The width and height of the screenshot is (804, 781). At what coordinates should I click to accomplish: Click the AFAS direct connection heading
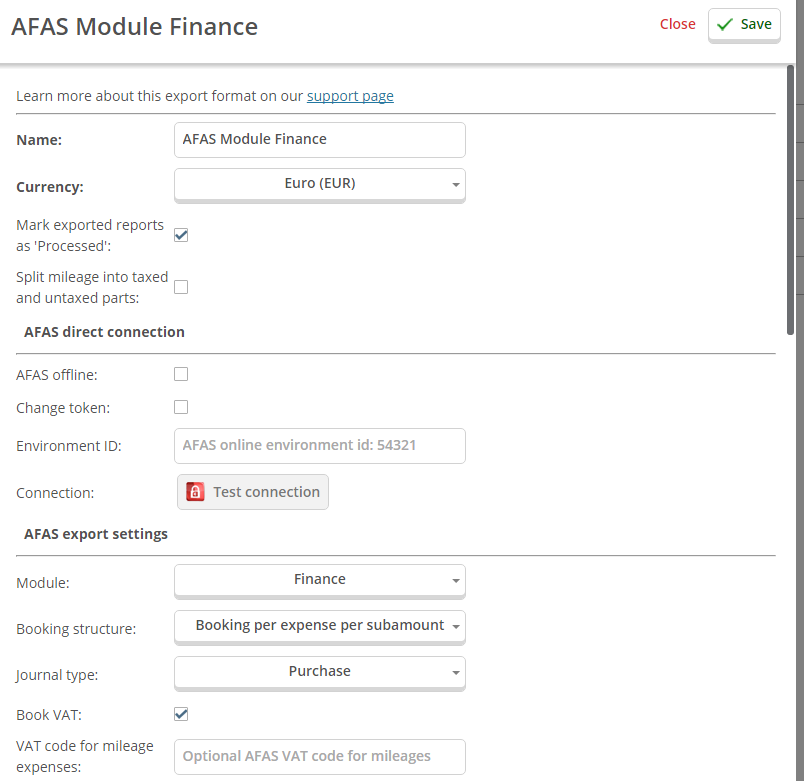coord(104,332)
